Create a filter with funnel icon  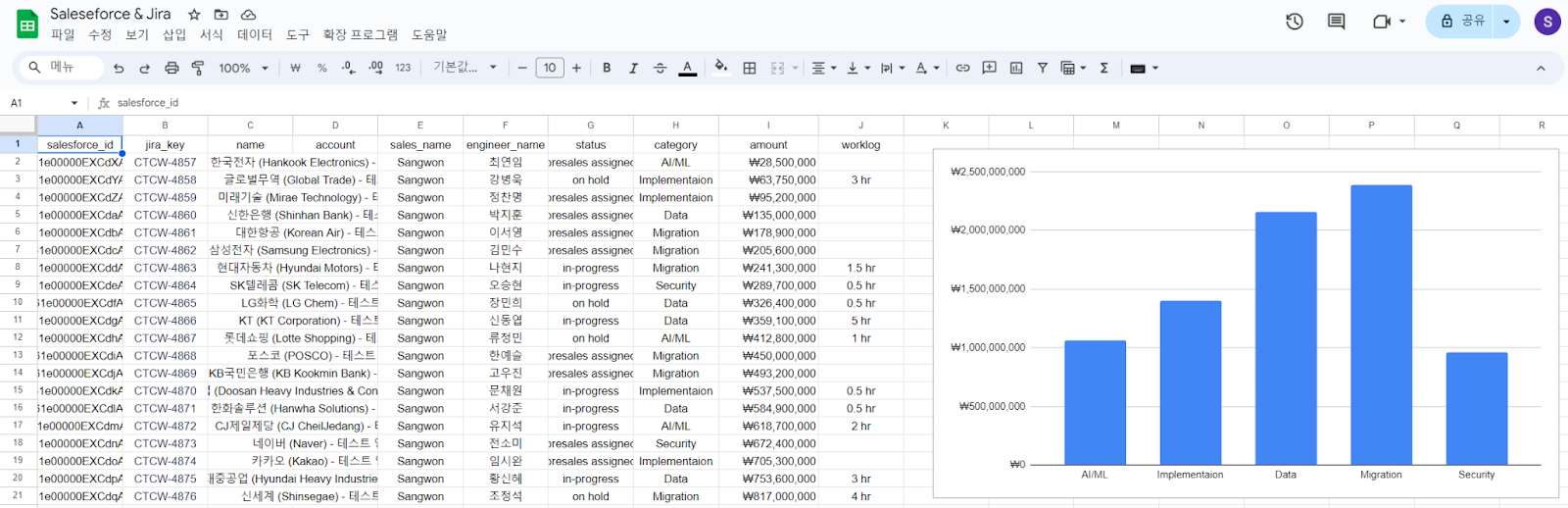coord(1043,68)
